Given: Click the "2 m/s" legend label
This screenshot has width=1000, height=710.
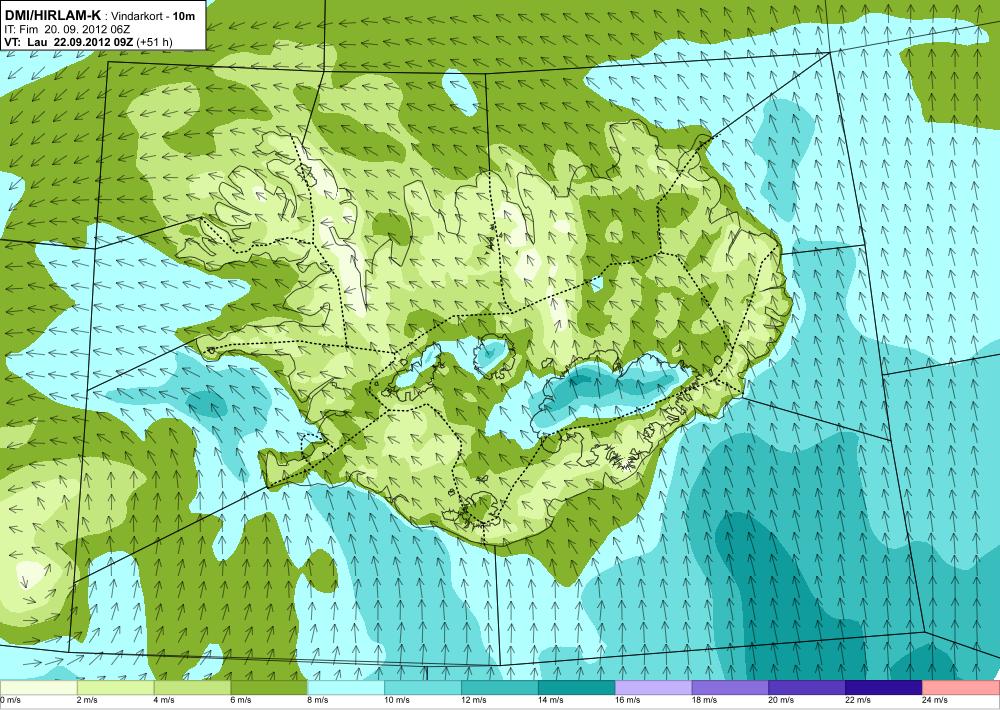Looking at the screenshot, I should pyautogui.click(x=87, y=700).
